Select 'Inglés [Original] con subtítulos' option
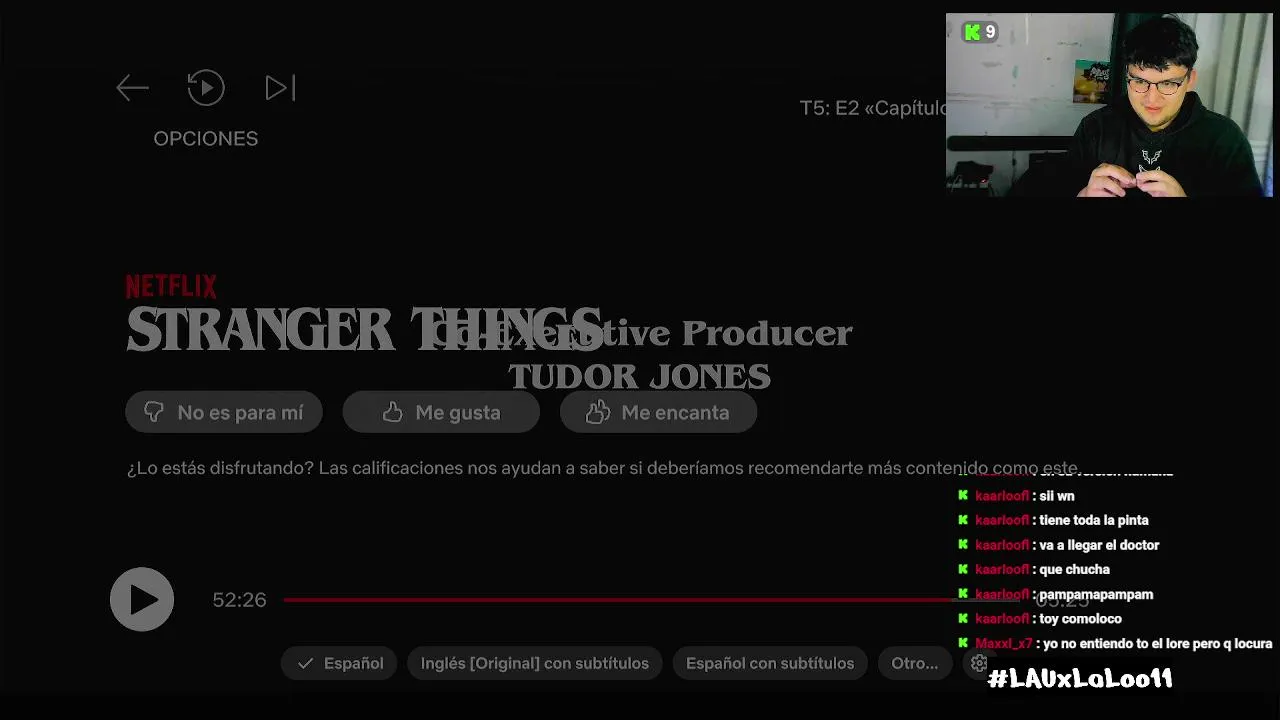The image size is (1280, 720). pos(534,663)
